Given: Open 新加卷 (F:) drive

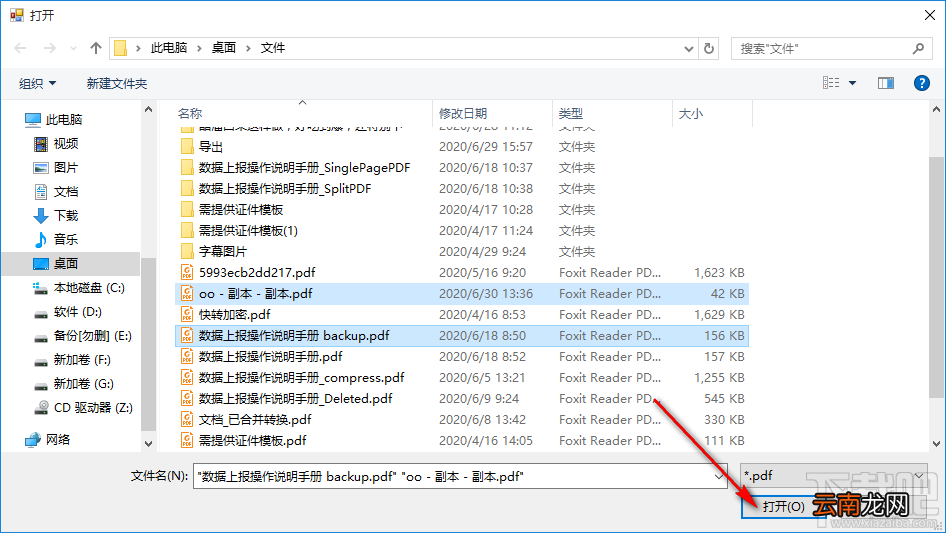Looking at the screenshot, I should pyautogui.click(x=72, y=360).
